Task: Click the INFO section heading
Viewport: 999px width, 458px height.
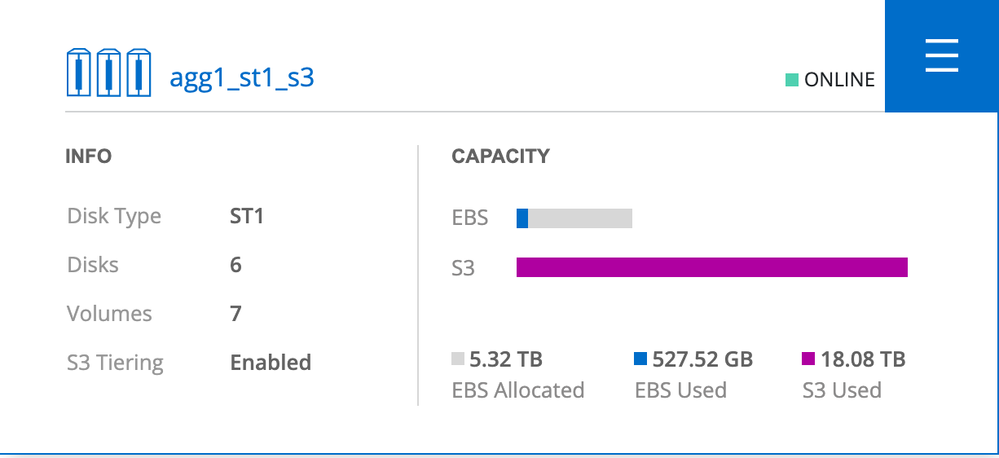Action: tap(88, 157)
